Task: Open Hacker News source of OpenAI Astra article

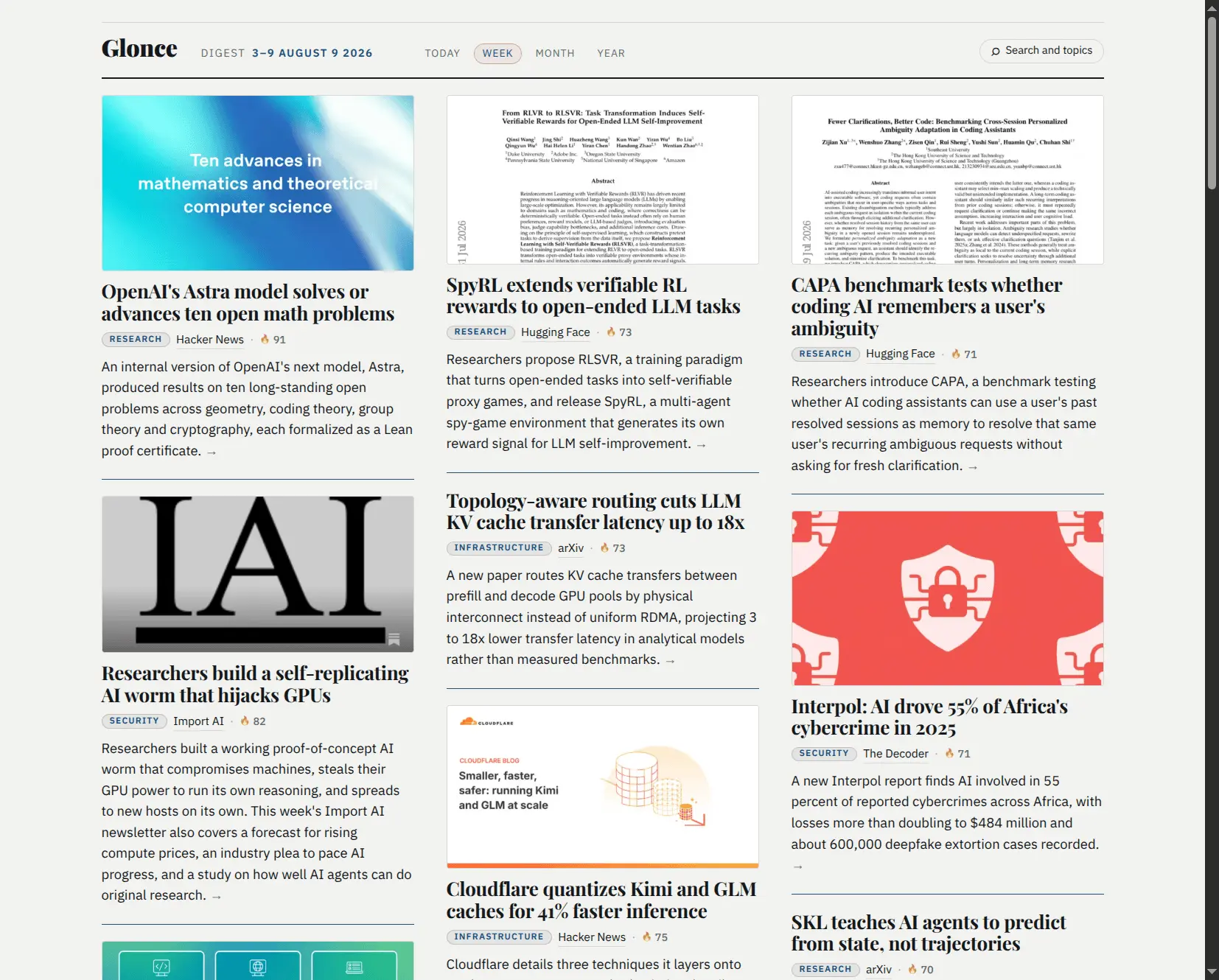Action: (210, 340)
